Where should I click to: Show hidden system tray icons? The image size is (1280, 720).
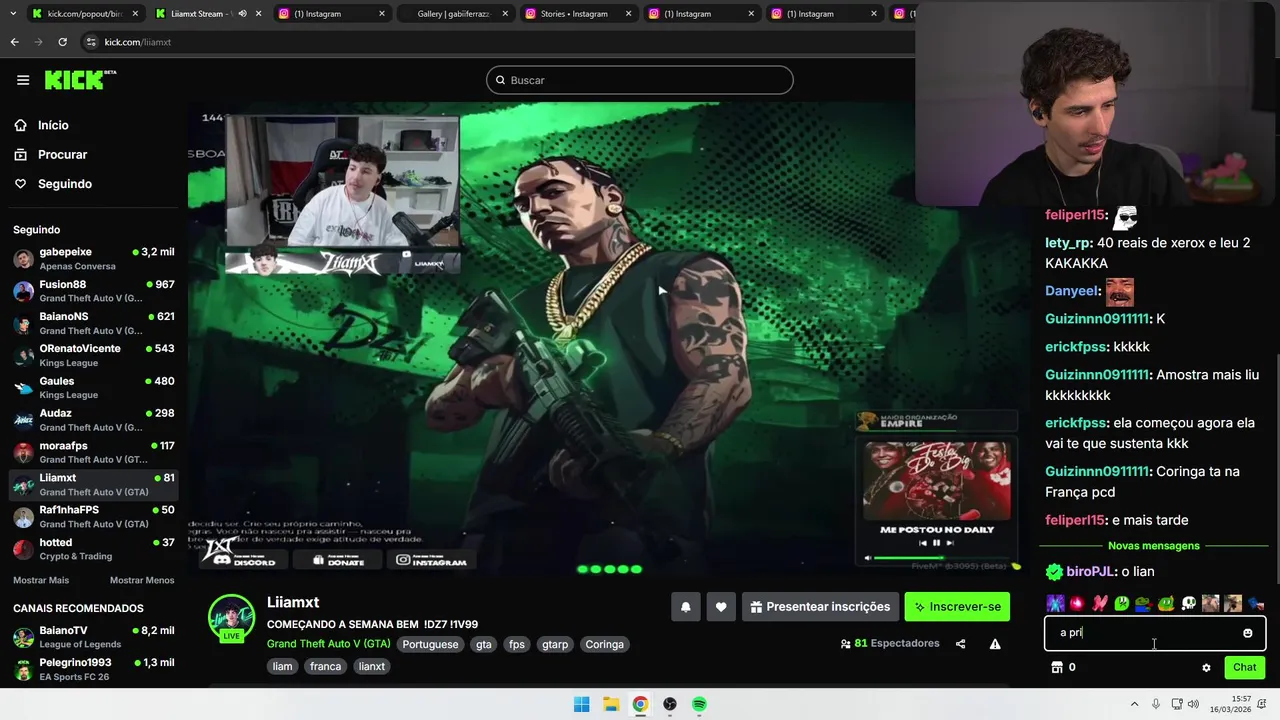click(x=1134, y=704)
